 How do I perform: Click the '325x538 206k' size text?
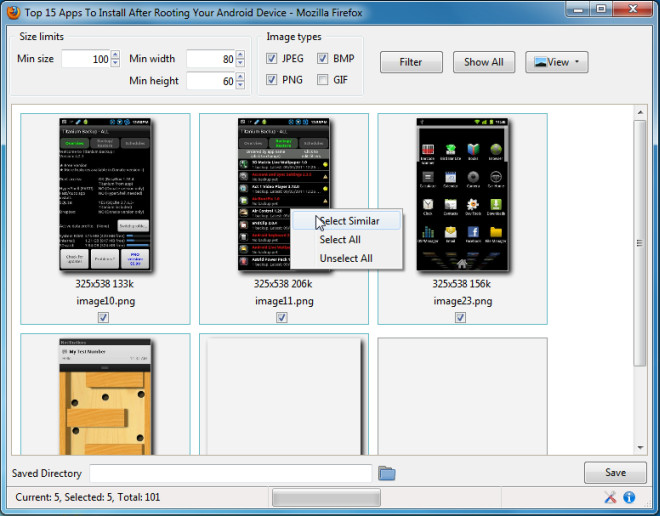pyautogui.click(x=283, y=284)
